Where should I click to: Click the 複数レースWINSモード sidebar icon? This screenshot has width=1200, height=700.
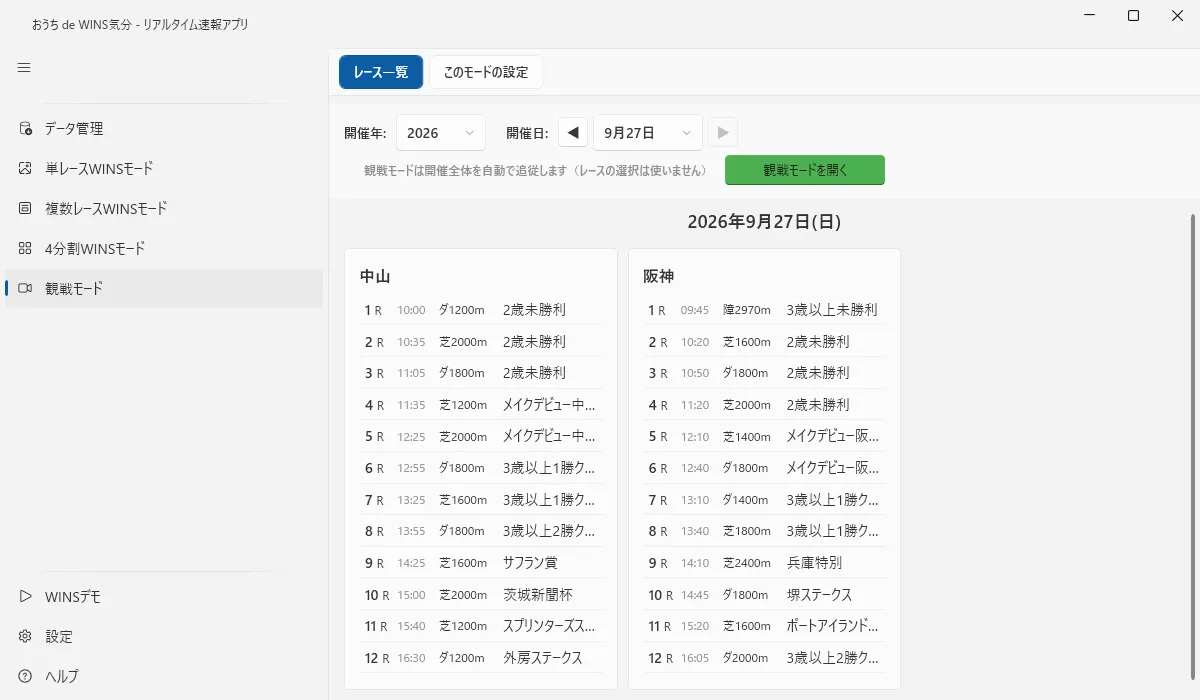point(25,208)
